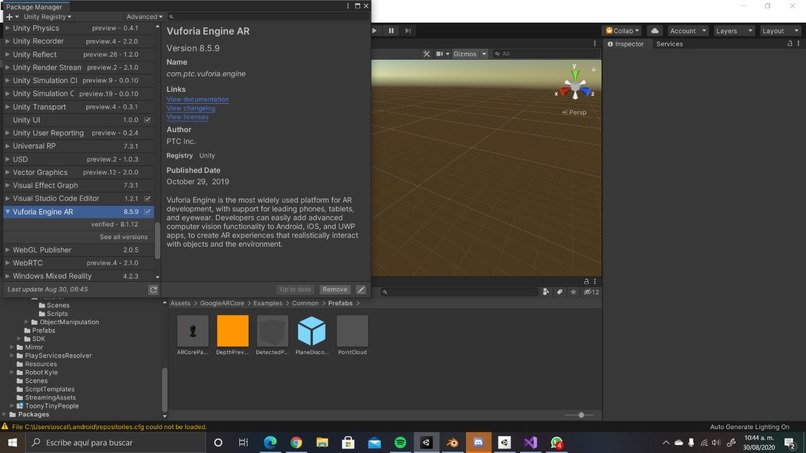Refresh the package list
Viewport: 806px width, 453px height.
click(153, 289)
